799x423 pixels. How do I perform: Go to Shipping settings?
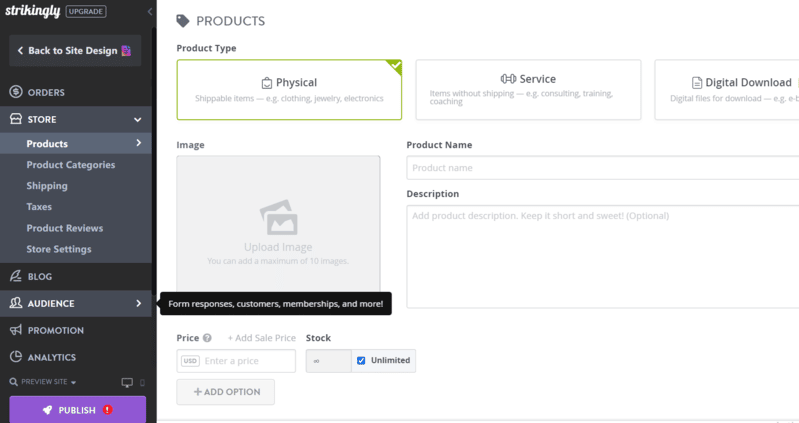point(47,186)
